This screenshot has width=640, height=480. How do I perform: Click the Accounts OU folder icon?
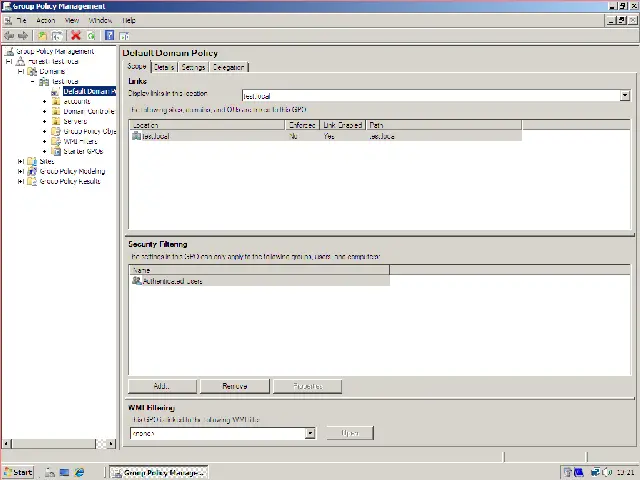(x=56, y=101)
